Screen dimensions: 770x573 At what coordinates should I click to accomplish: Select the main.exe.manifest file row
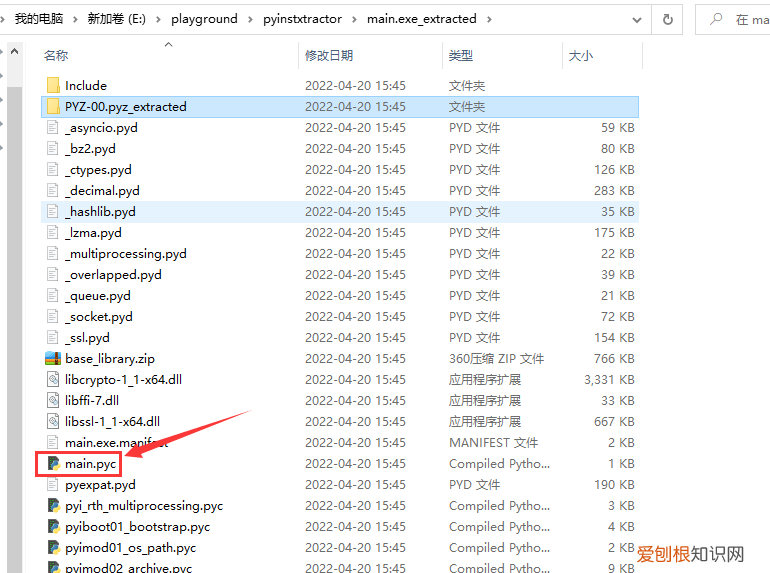click(x=115, y=443)
